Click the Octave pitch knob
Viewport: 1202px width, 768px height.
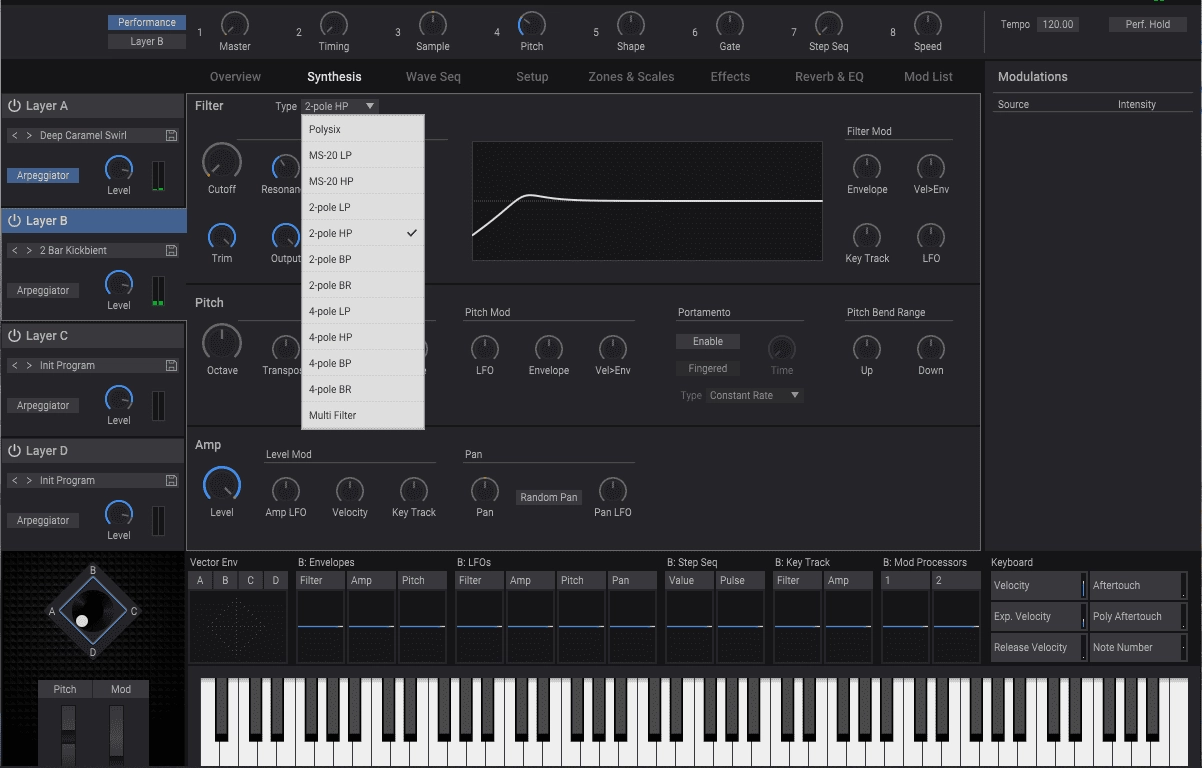click(x=222, y=343)
